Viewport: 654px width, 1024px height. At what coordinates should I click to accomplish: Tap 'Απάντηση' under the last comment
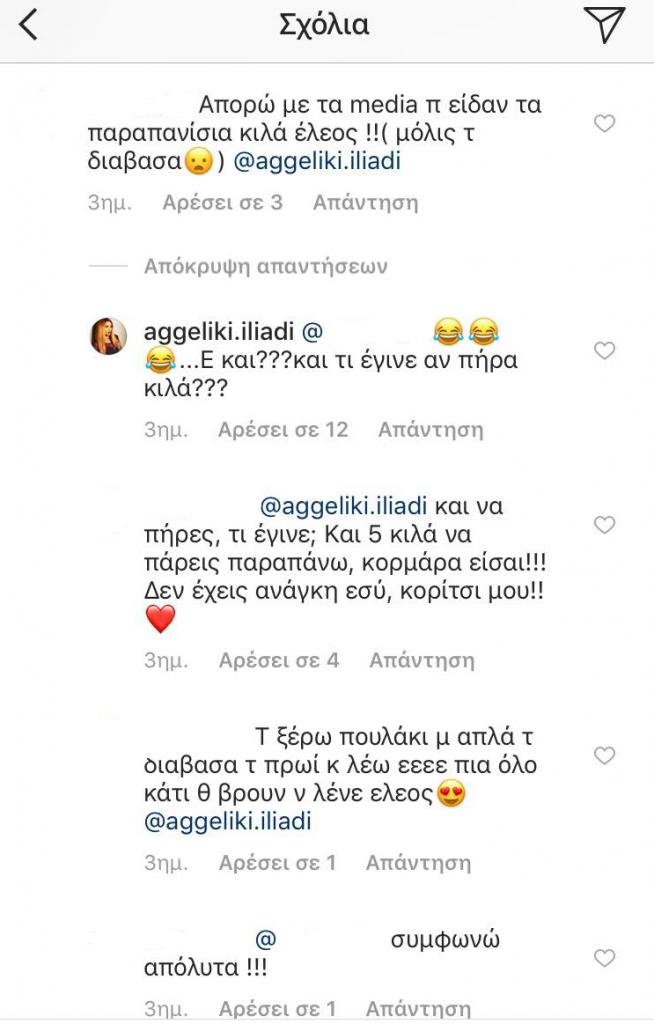418,1006
